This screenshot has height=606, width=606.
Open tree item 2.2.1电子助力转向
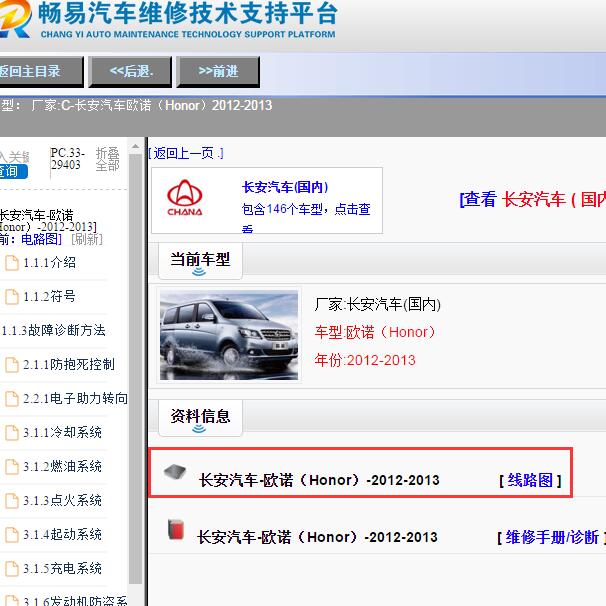coord(75,398)
